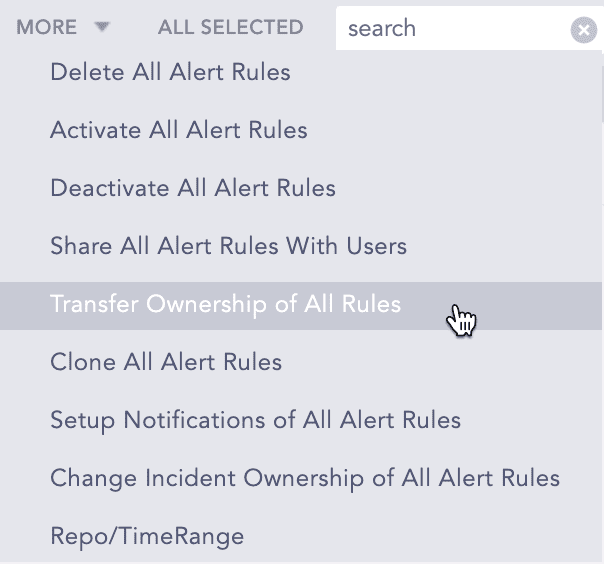Click the MORE dropdown triangle arrow
Image resolution: width=604 pixels, height=564 pixels.
point(102,28)
